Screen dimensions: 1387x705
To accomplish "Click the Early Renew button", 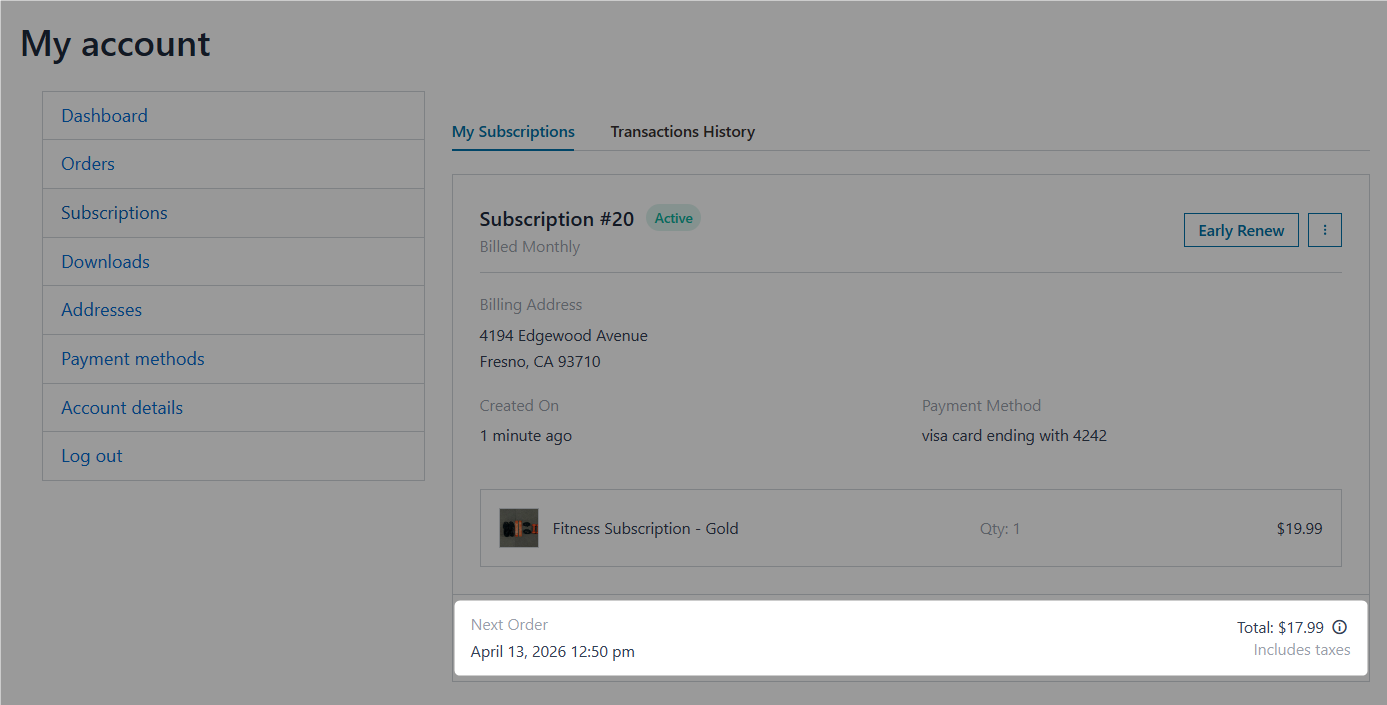I will (x=1241, y=229).
